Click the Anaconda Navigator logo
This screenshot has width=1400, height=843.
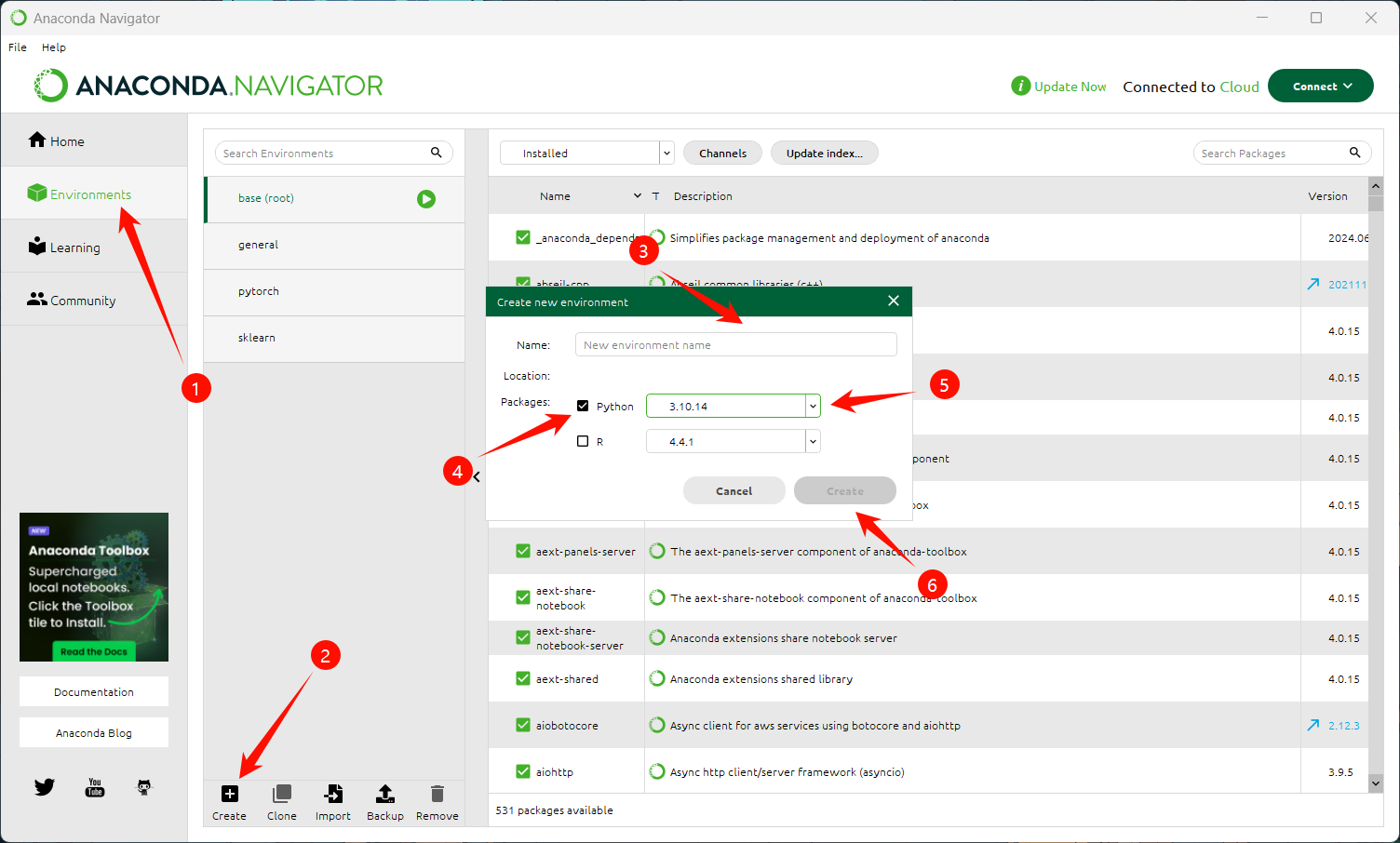click(x=209, y=86)
